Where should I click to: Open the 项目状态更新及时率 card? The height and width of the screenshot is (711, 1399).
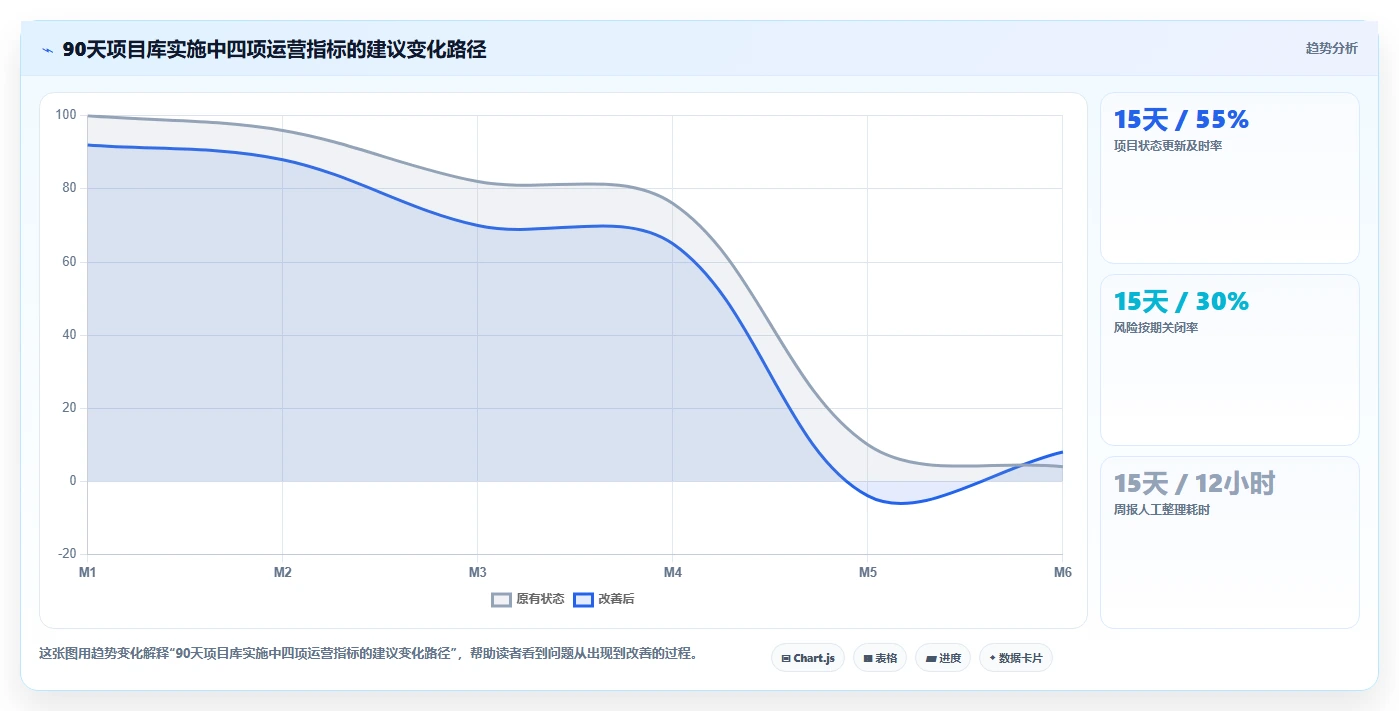(1230, 178)
